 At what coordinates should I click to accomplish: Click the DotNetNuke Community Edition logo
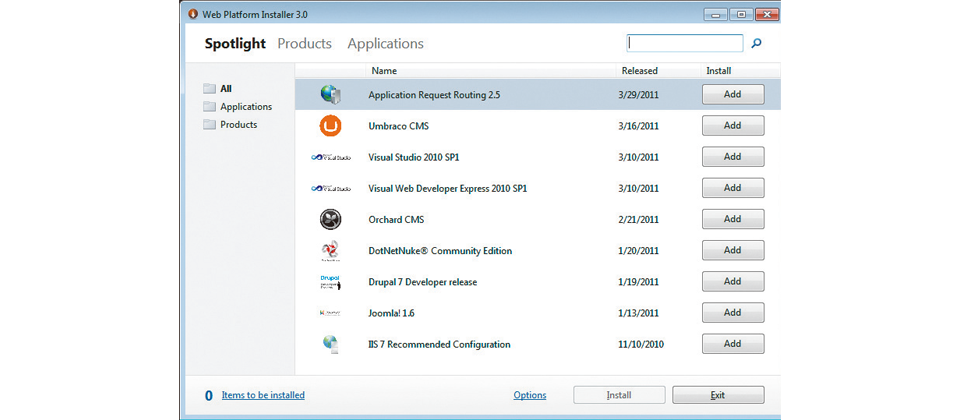point(331,251)
